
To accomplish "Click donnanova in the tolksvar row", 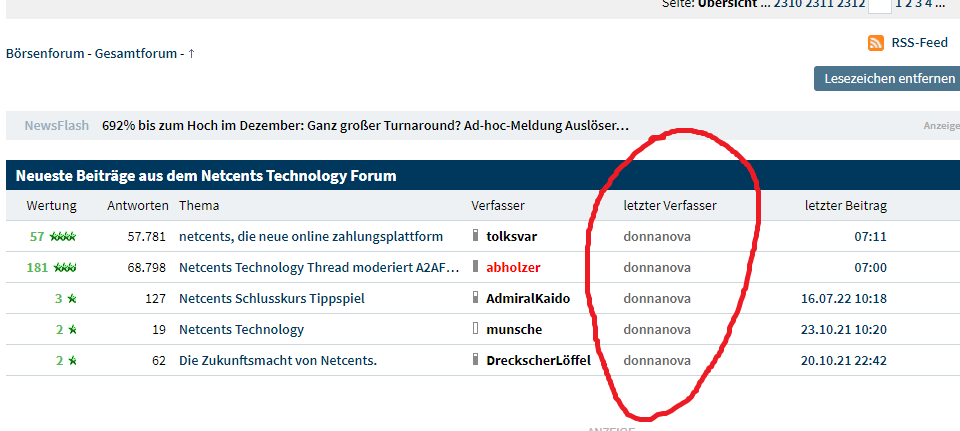I will click(x=657, y=236).
